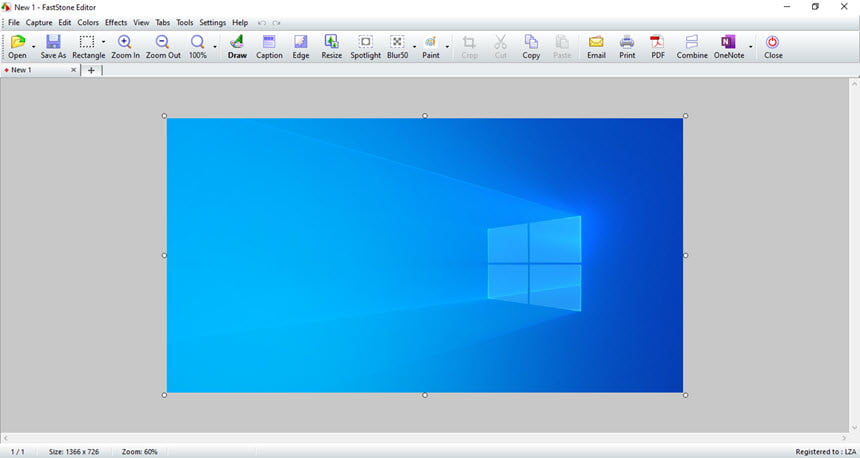Click the vertical scrollbar up arrow
This screenshot has height=458, width=860.
click(855, 83)
